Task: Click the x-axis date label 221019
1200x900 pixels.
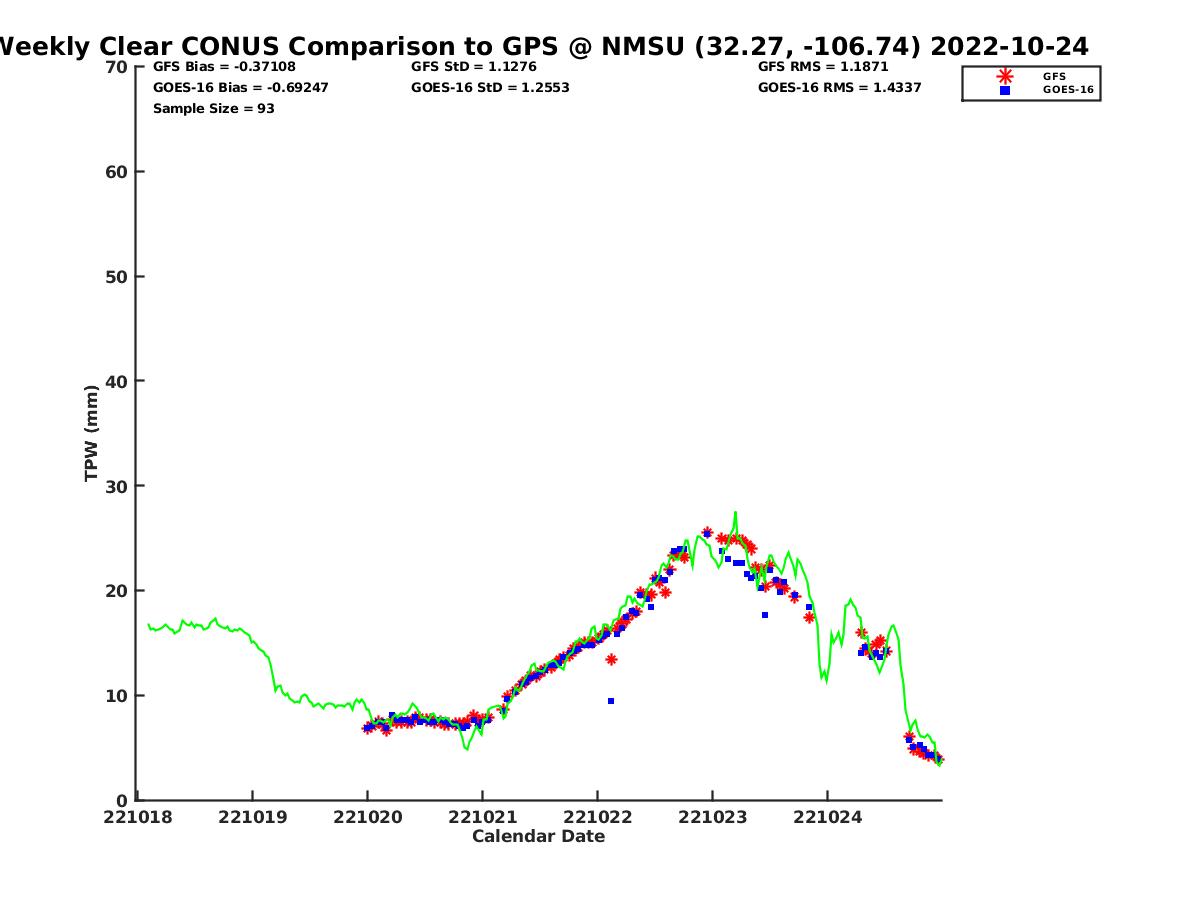Action: (252, 817)
